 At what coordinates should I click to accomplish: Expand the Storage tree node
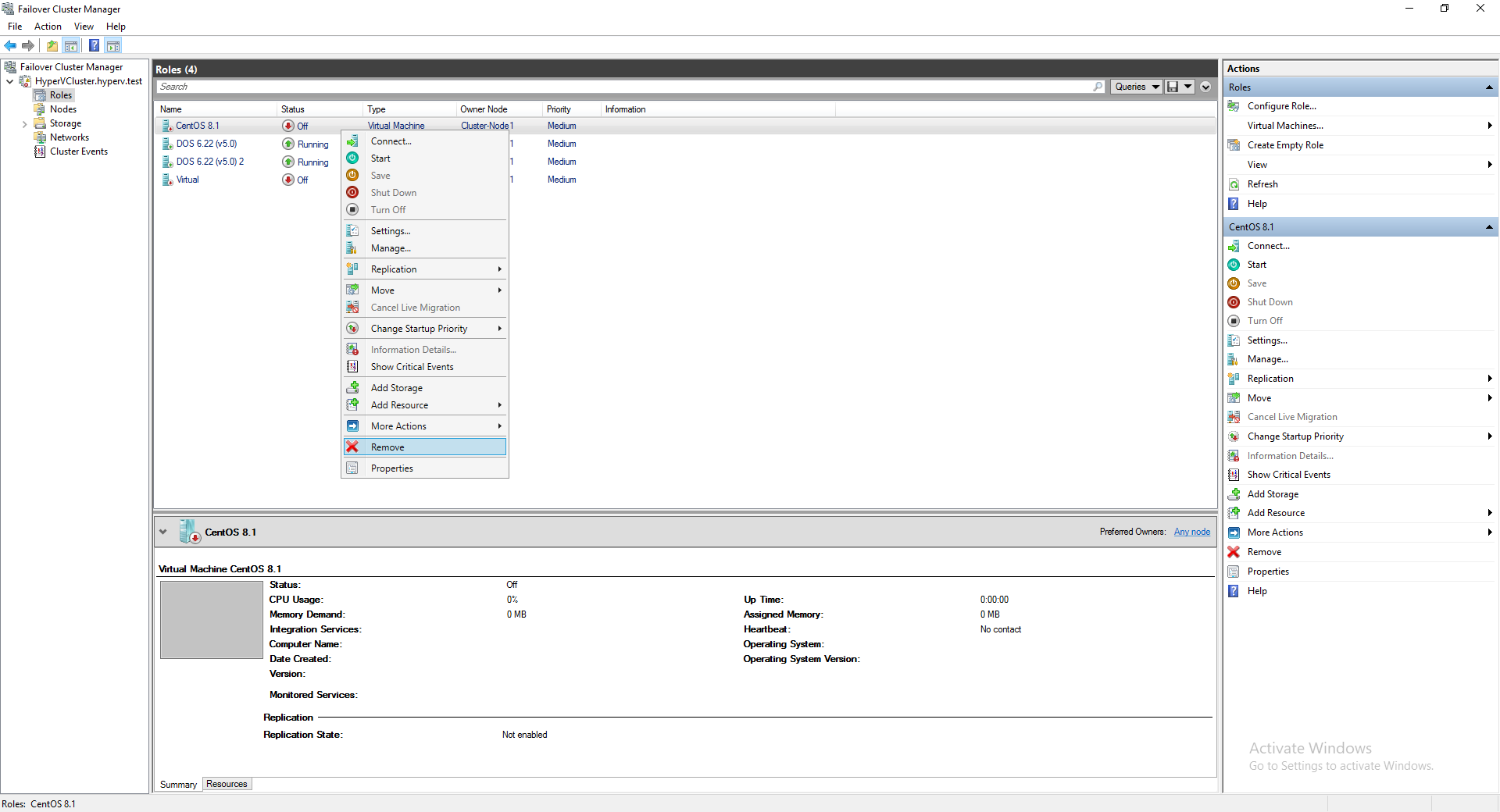[x=24, y=123]
